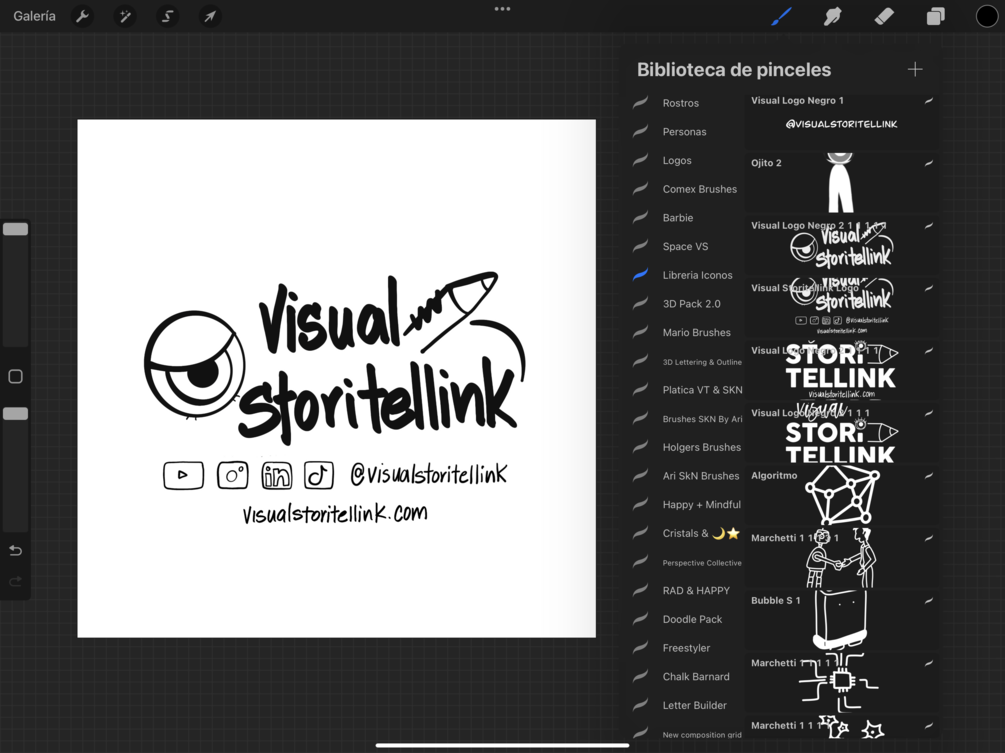Choose the Visual Logo Negro 1 brush
Viewport: 1005px width, 753px height.
842,121
